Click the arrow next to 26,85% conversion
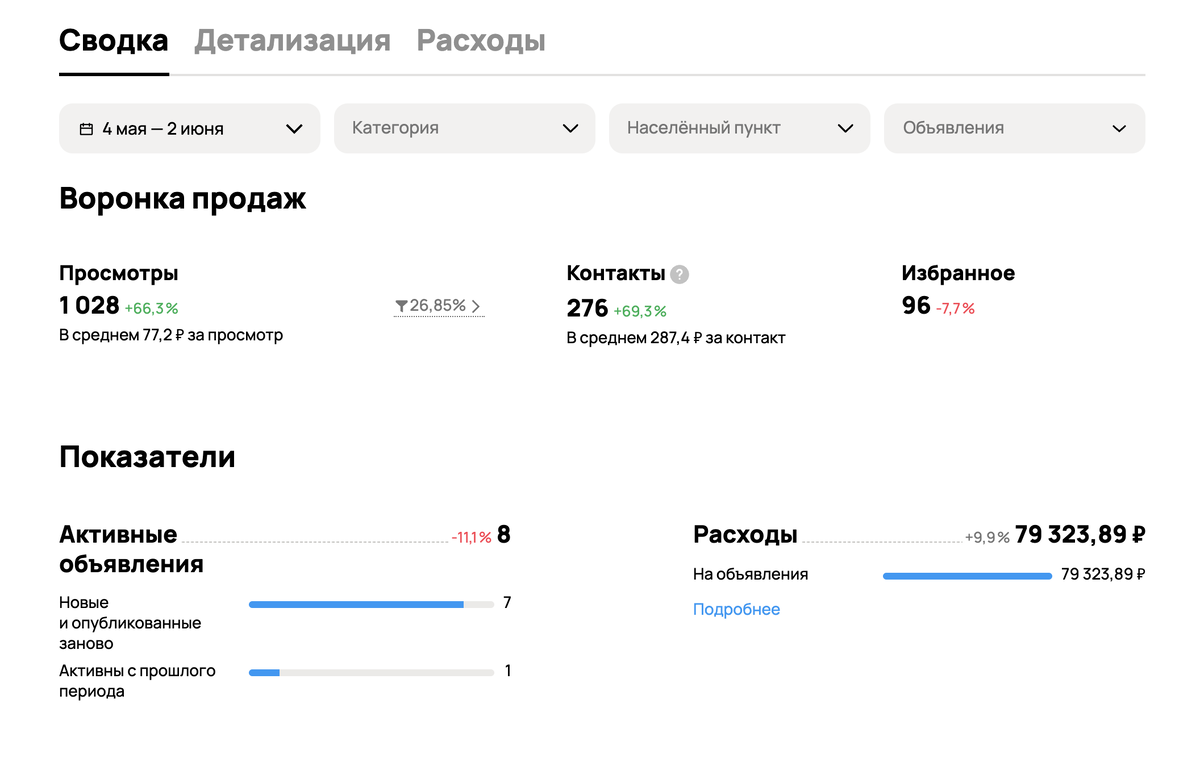Viewport: 1200px width, 758px height. 476,306
